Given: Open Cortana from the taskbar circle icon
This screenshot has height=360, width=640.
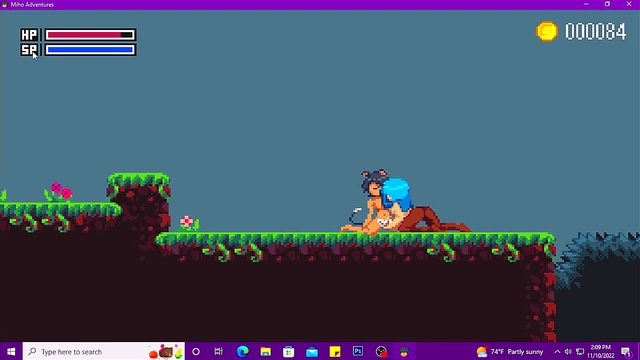Looking at the screenshot, I should pos(196,351).
